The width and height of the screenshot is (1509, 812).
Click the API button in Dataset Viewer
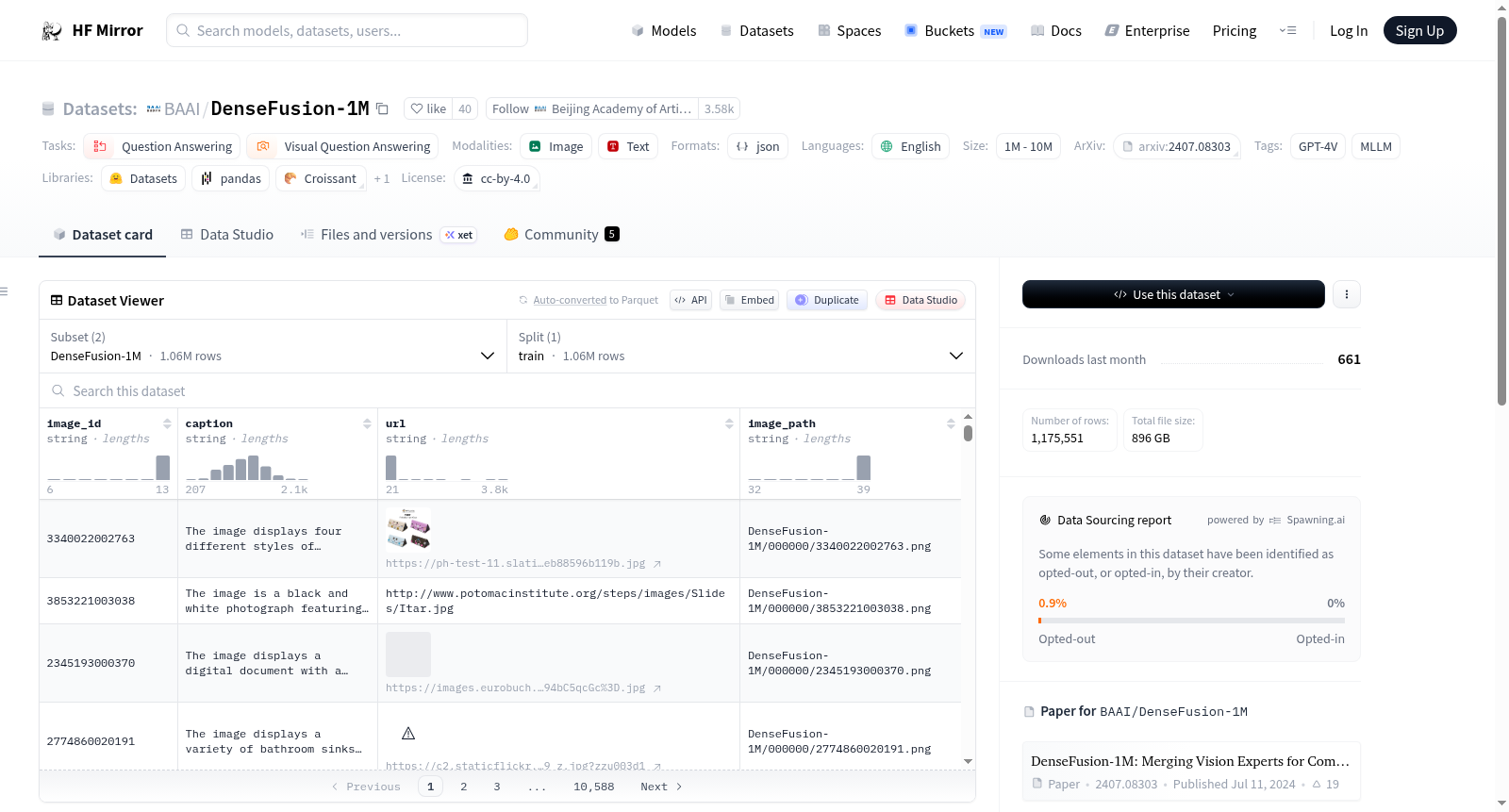tap(690, 300)
